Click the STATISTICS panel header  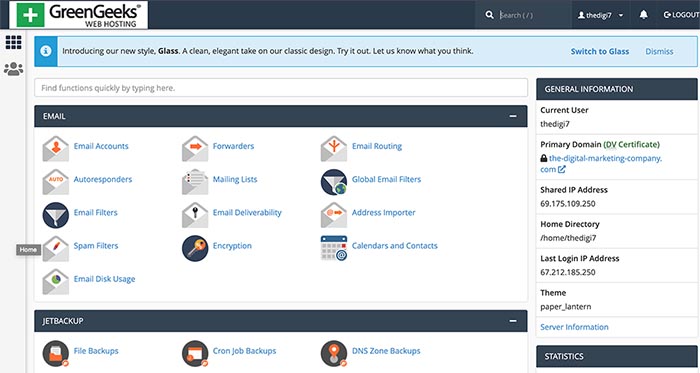point(617,356)
